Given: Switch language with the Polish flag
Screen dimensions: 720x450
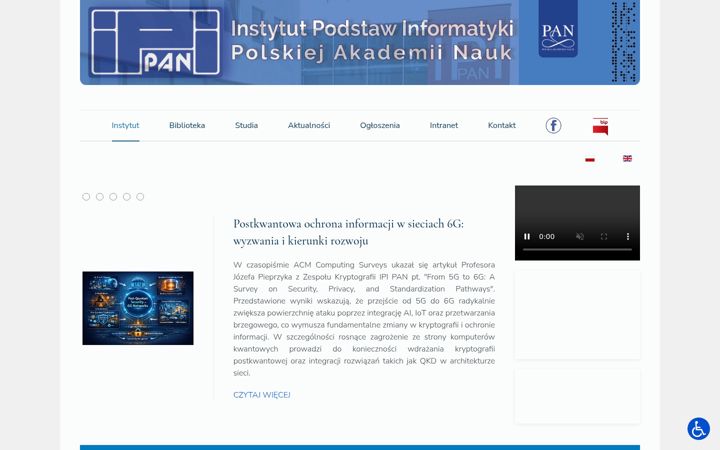Looking at the screenshot, I should [590, 159].
